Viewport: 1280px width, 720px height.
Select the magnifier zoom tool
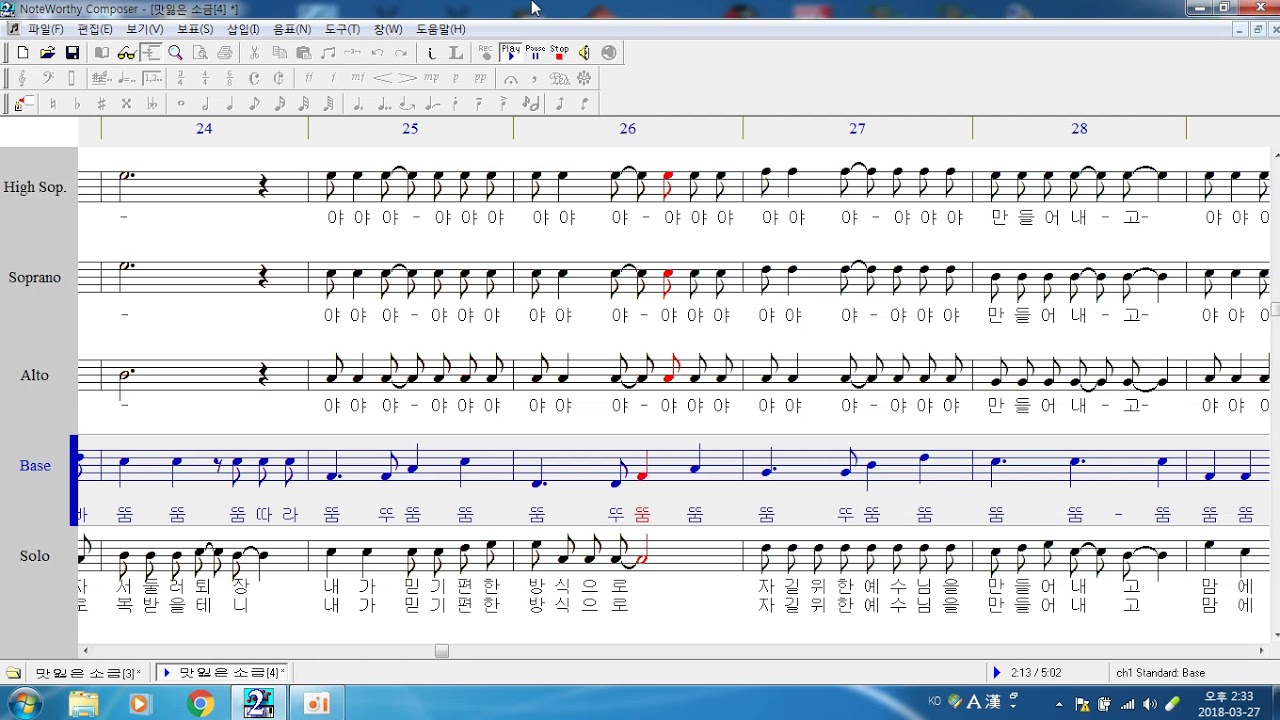point(175,53)
